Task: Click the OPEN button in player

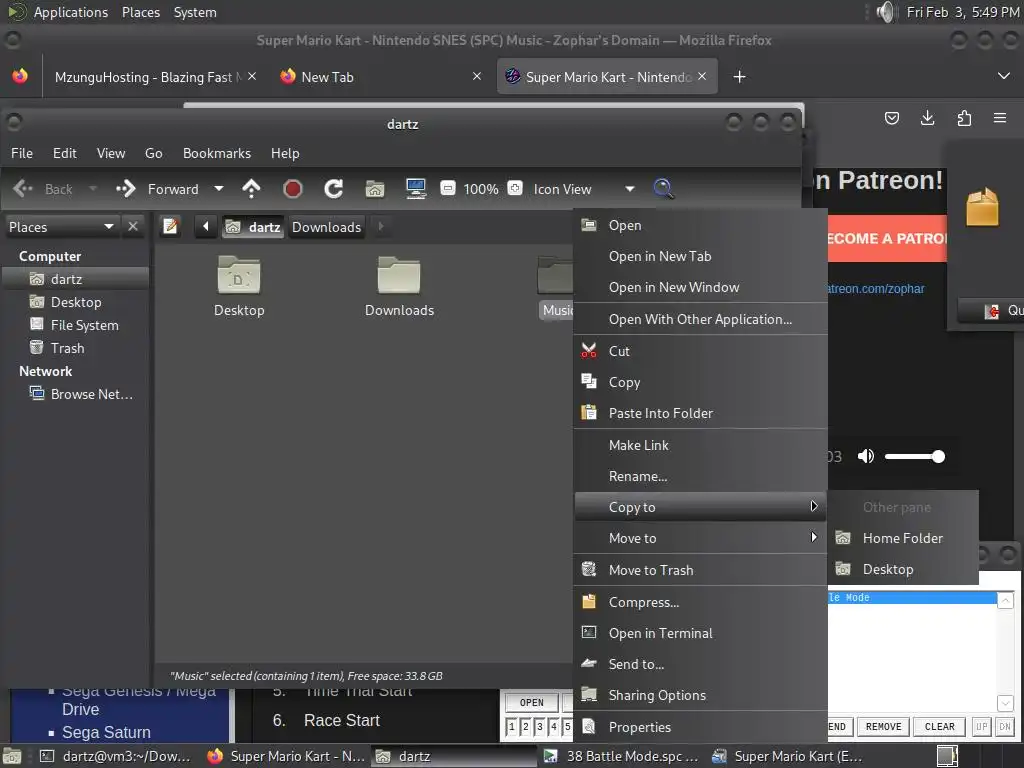Action: click(532, 703)
